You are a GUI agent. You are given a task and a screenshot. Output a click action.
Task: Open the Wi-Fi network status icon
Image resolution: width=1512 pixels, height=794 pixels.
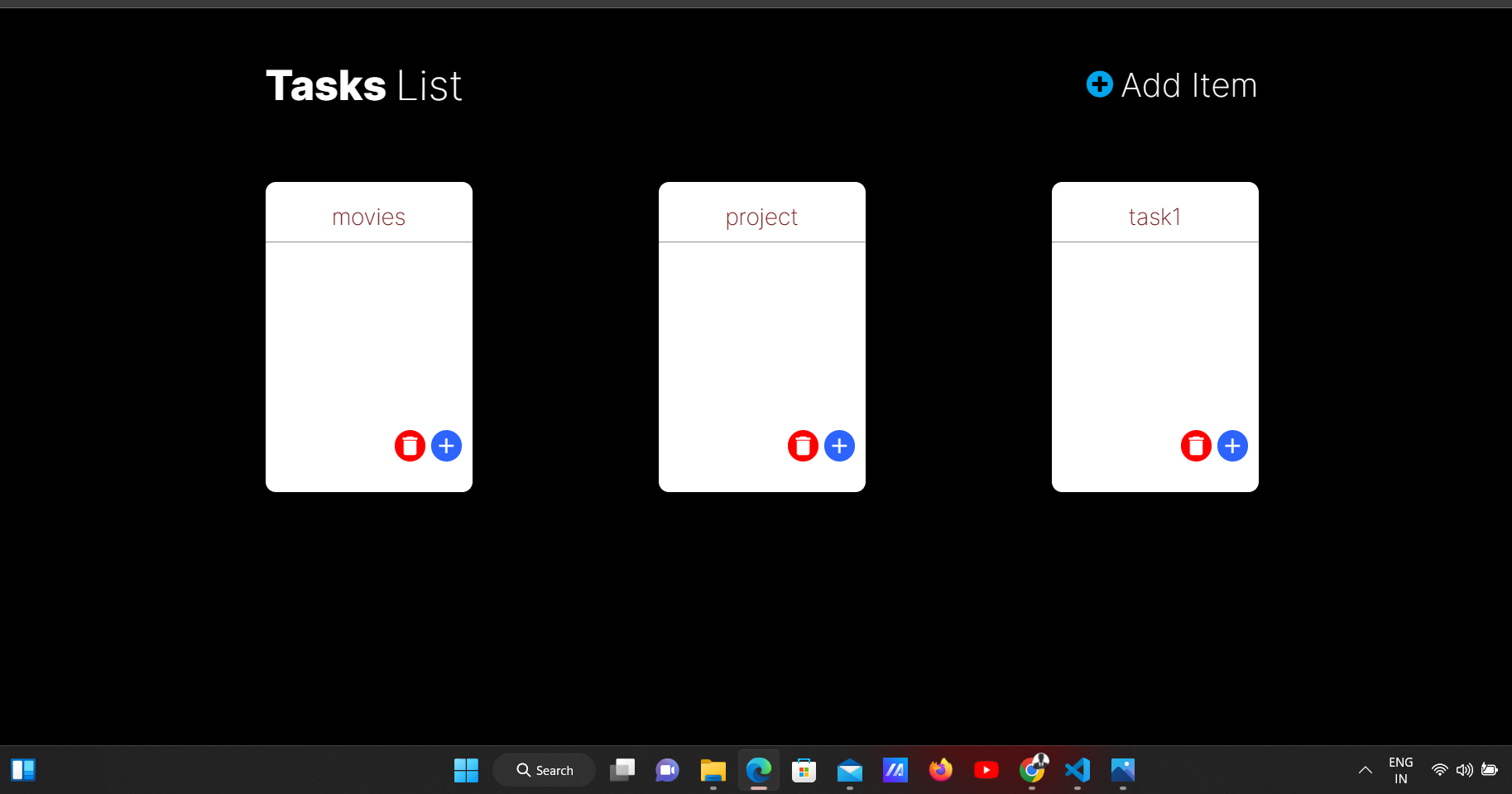pos(1440,770)
